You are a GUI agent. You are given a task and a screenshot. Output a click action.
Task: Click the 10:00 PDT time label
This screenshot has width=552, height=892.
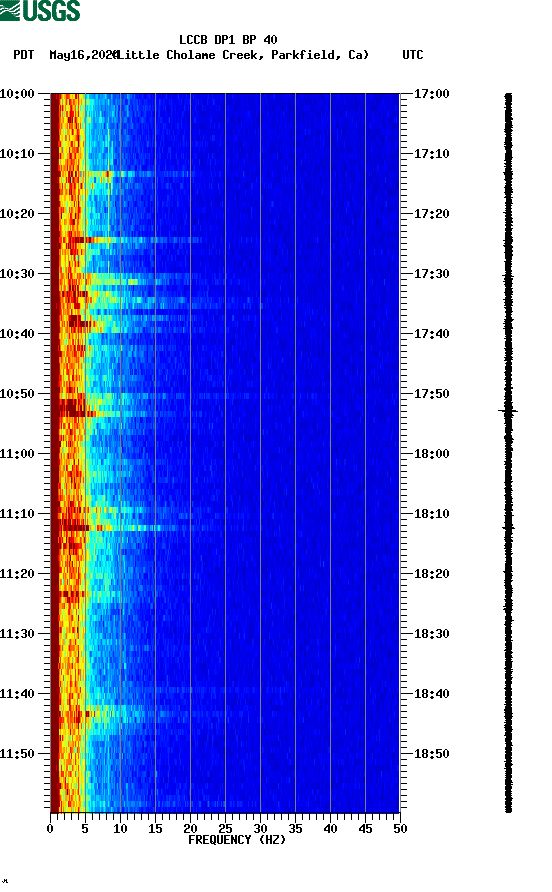tap(17, 94)
